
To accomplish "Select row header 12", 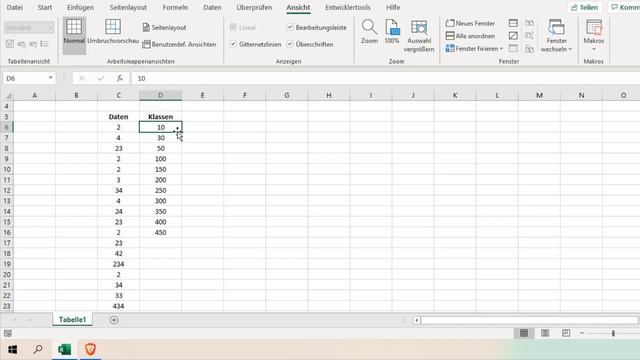I will 7,191.
